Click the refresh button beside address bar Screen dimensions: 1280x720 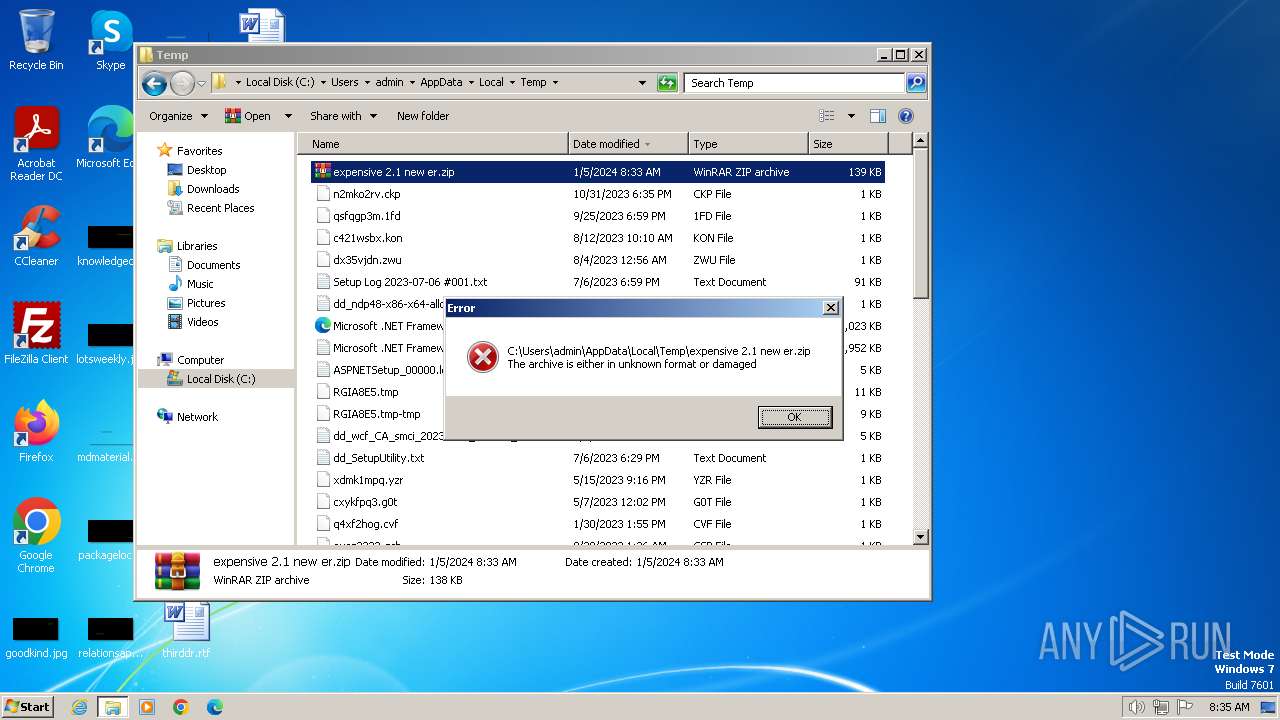(667, 83)
